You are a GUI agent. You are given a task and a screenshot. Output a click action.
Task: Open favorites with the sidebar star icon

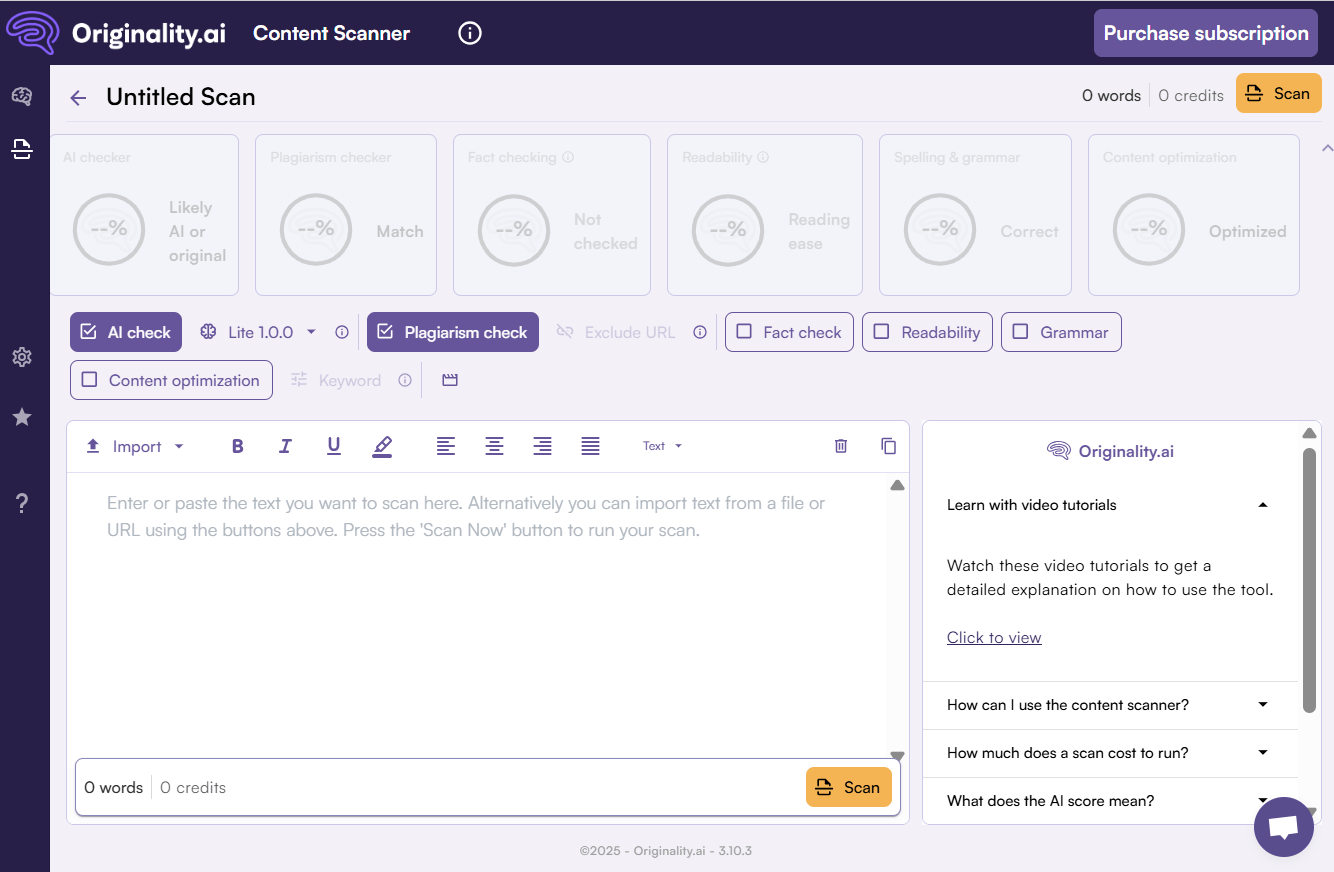22,417
